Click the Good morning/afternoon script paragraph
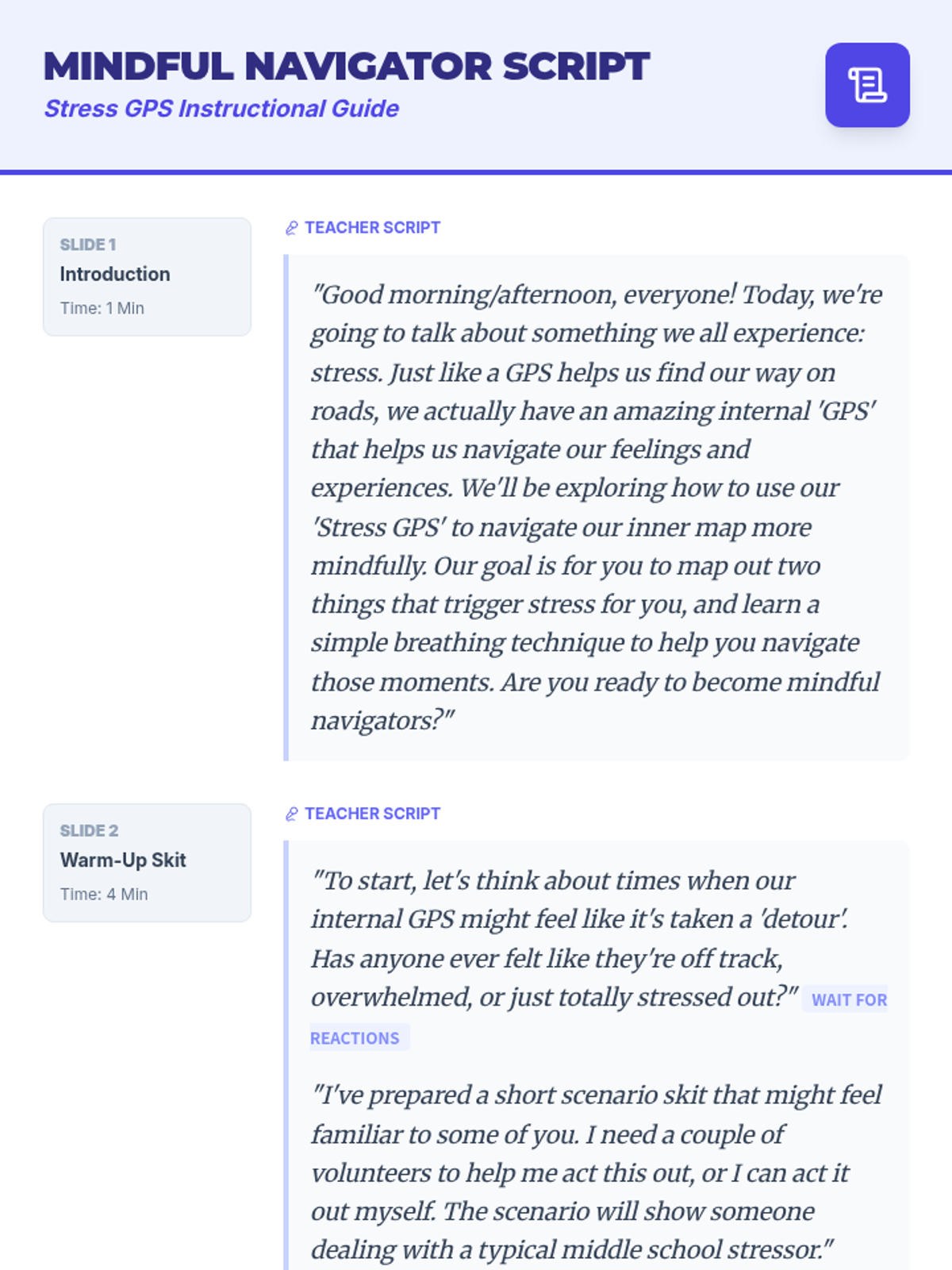Screen dimensions: 952x1270 pyautogui.click(x=595, y=507)
